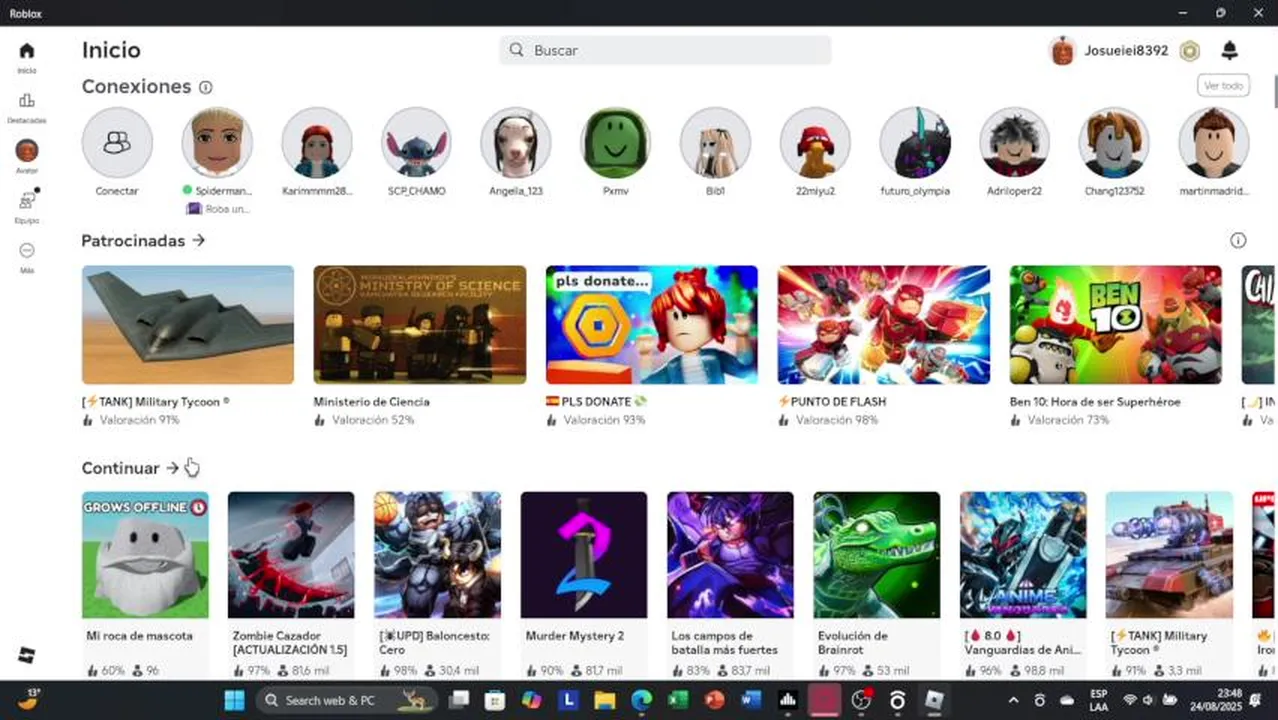Open the Equipo party sidebar icon
Screen dimensions: 1278x720
coord(27,200)
